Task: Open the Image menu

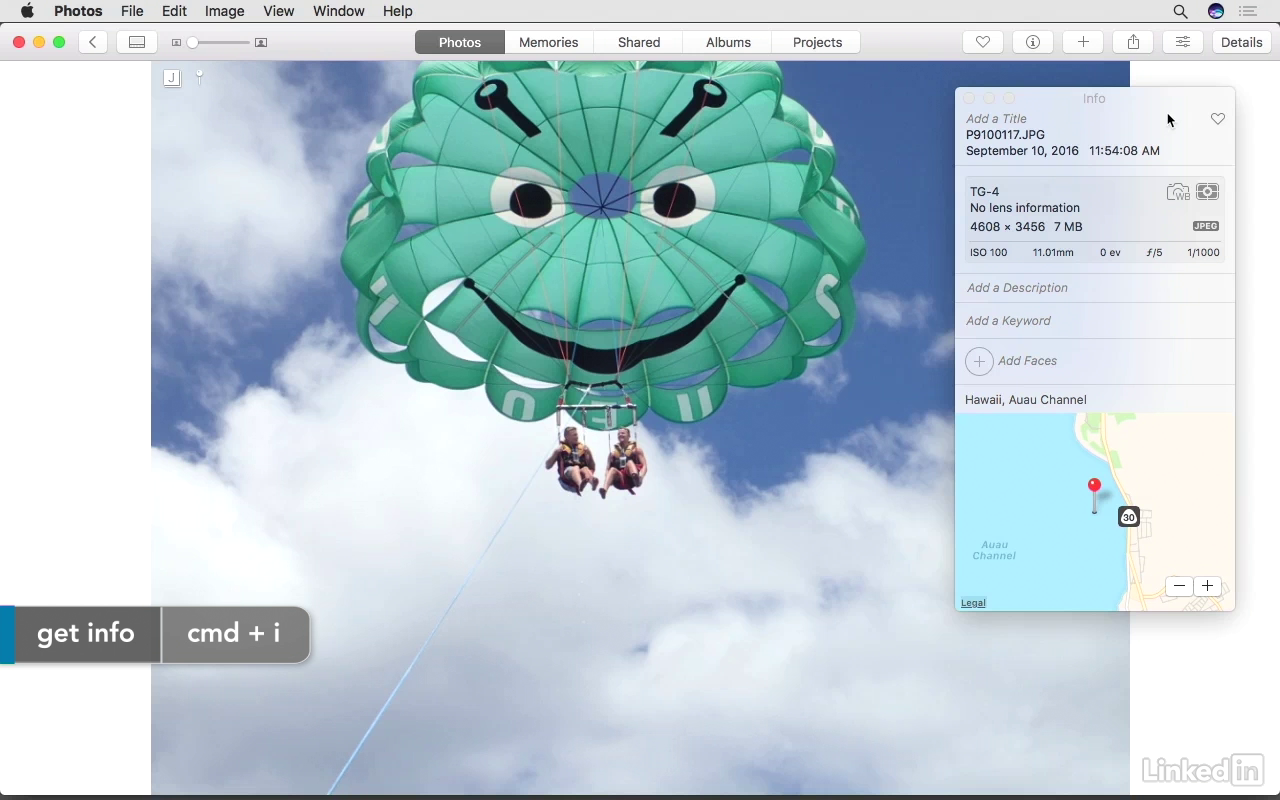Action: pos(224,11)
